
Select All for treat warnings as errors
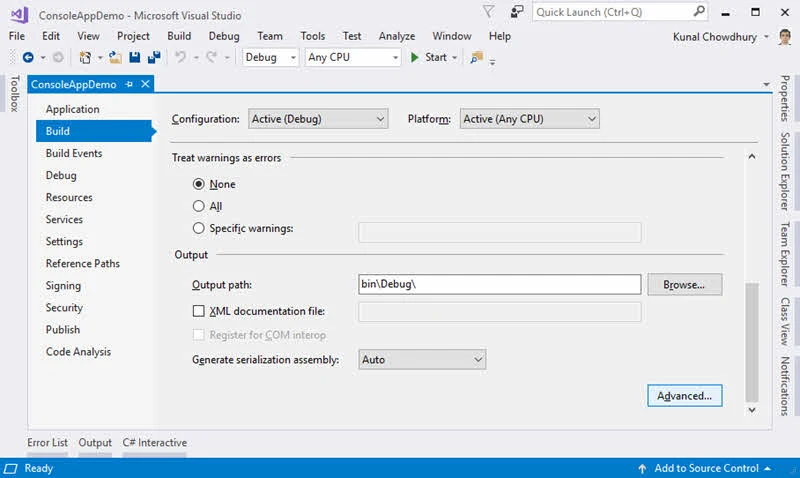tap(198, 206)
